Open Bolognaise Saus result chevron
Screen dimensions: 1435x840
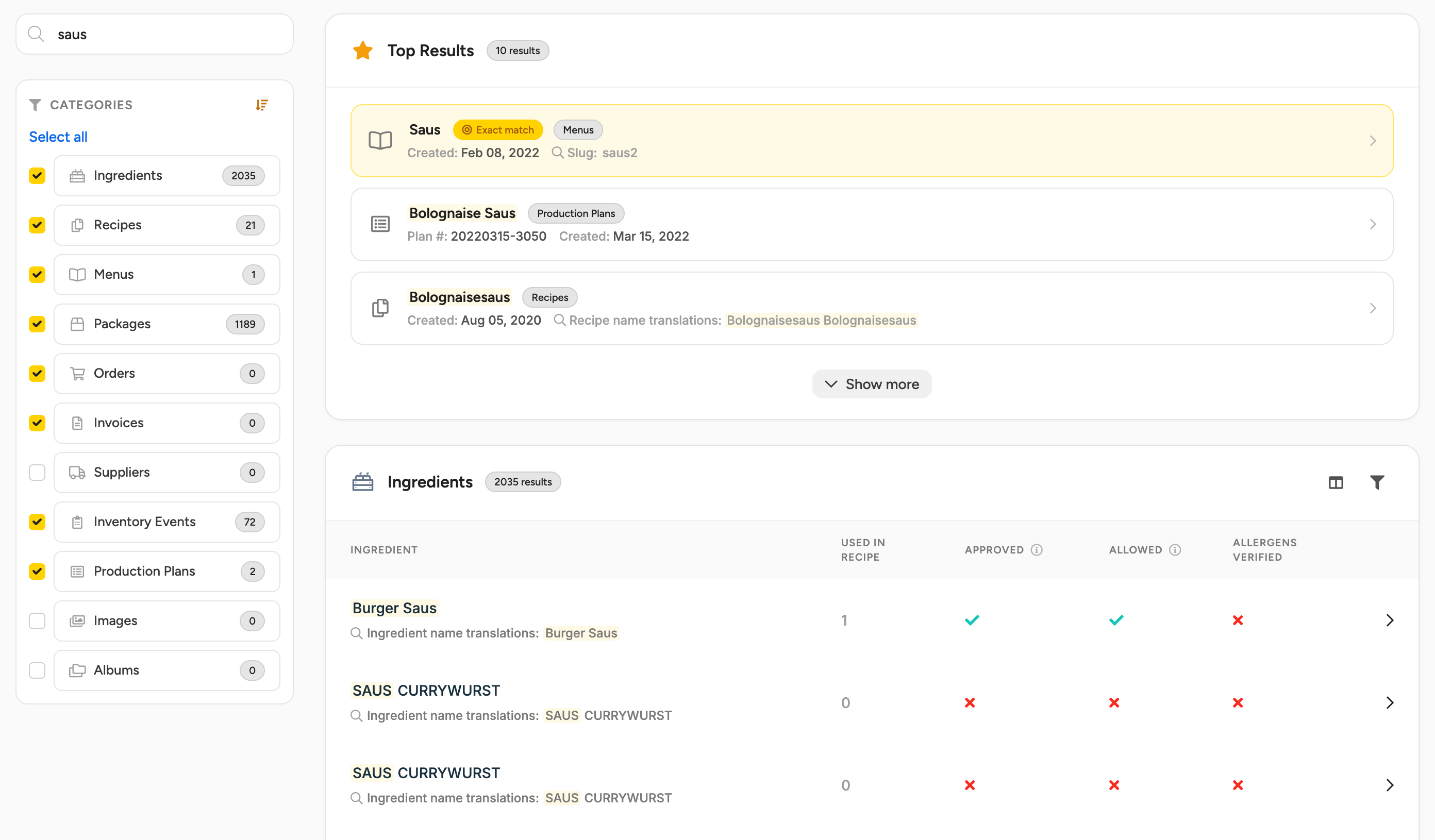(1373, 224)
